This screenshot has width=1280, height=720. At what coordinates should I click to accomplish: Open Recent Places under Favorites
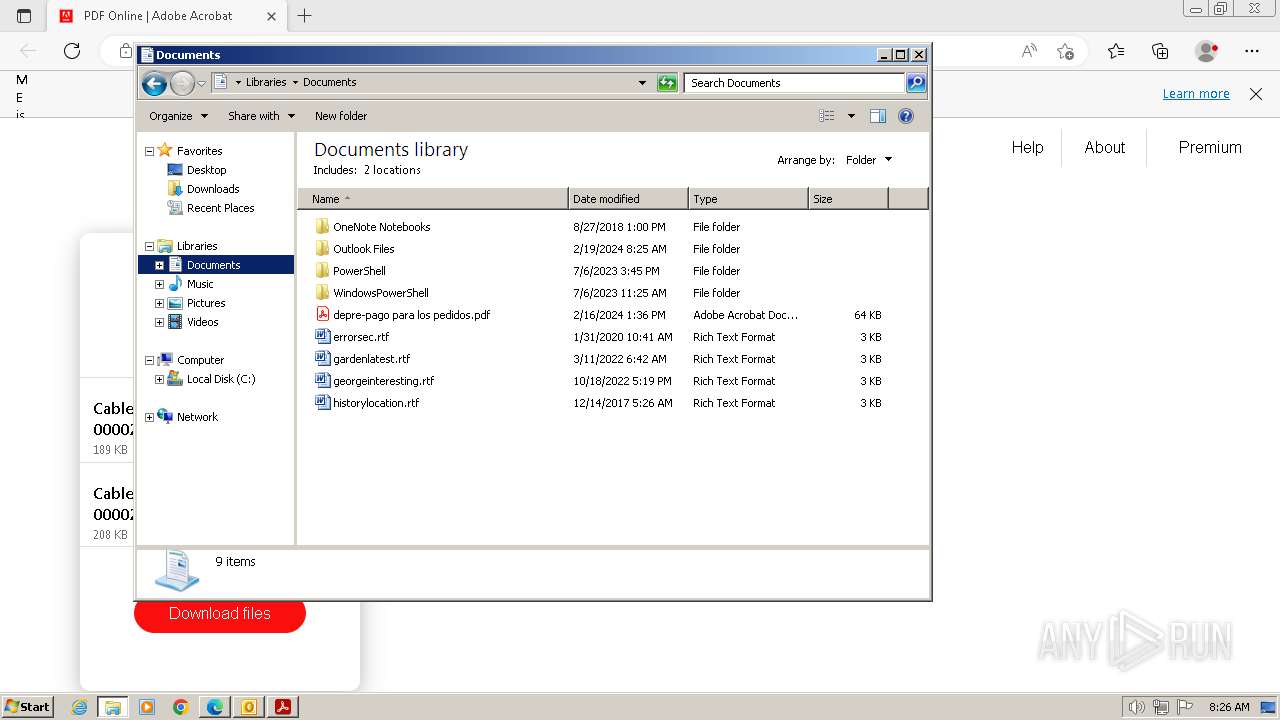pyautogui.click(x=220, y=208)
